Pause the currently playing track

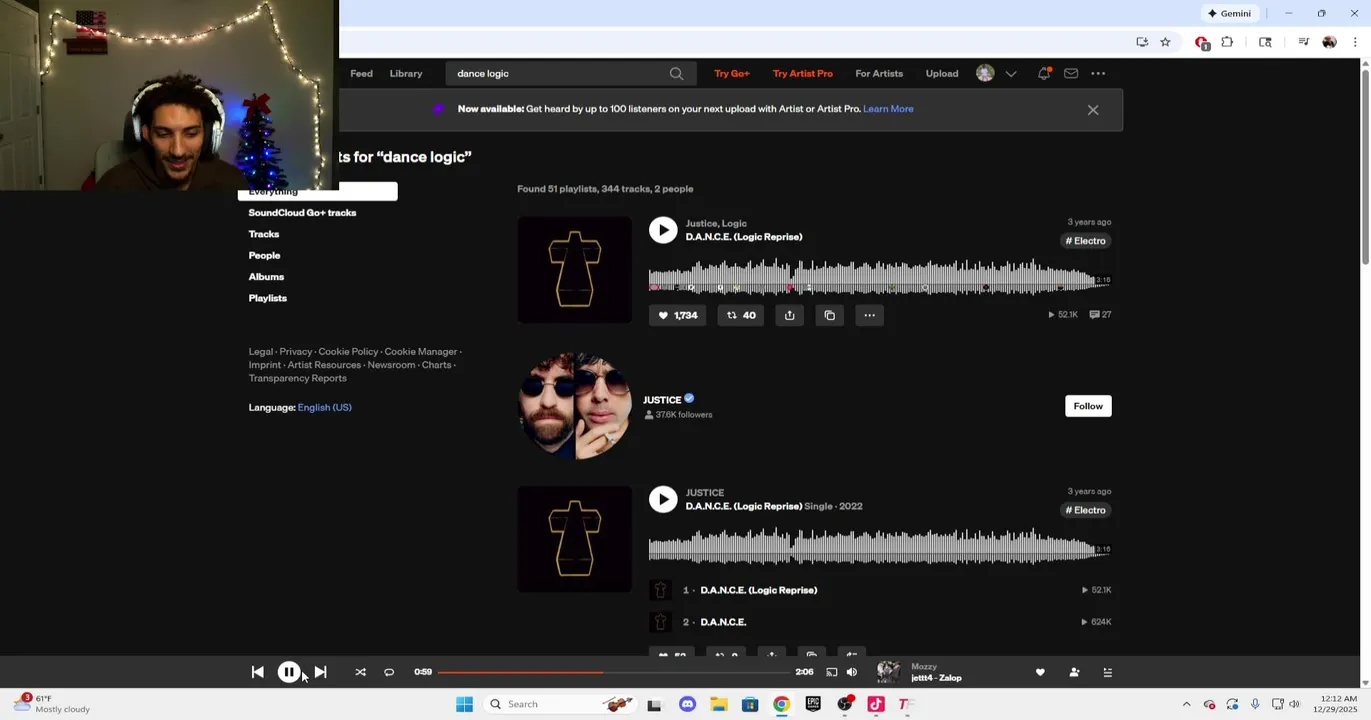(289, 673)
